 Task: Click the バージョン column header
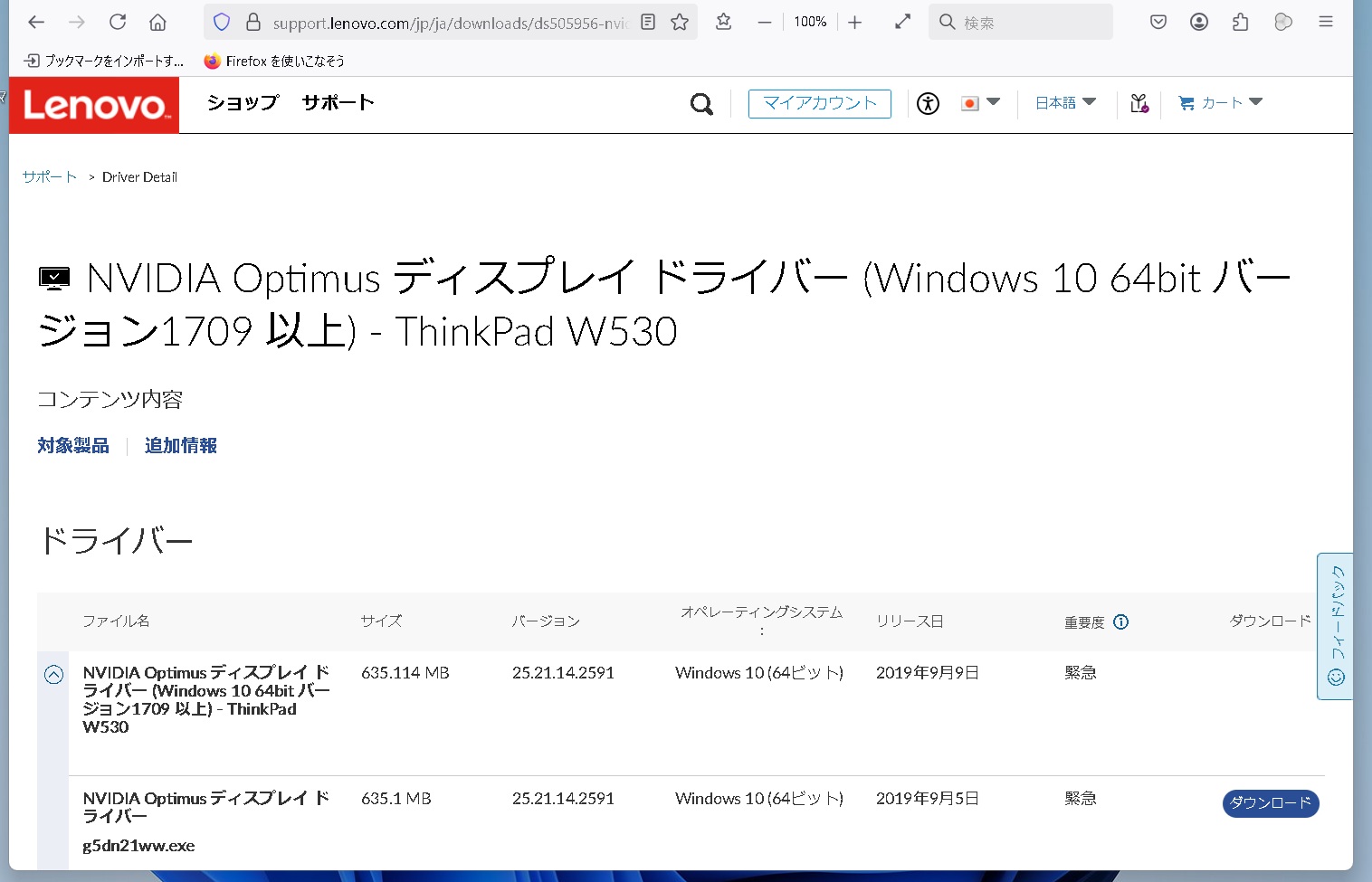tap(546, 621)
